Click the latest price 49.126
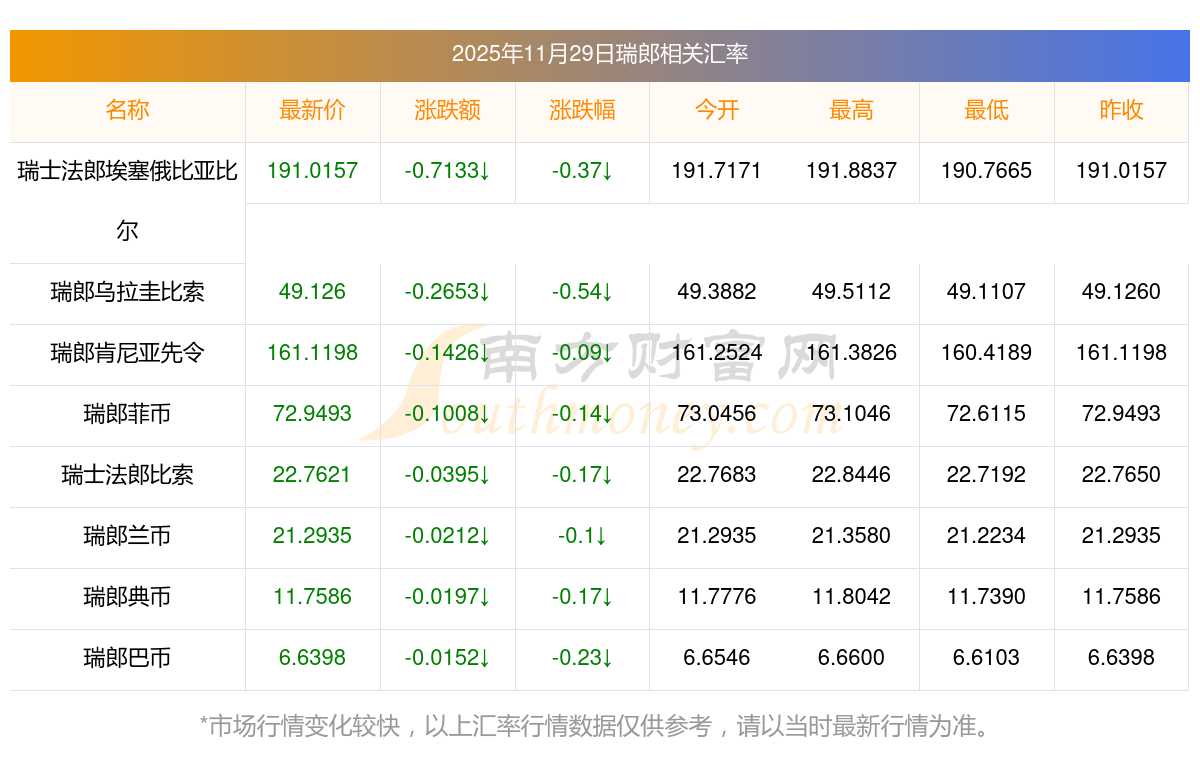The width and height of the screenshot is (1200, 757). [312, 292]
